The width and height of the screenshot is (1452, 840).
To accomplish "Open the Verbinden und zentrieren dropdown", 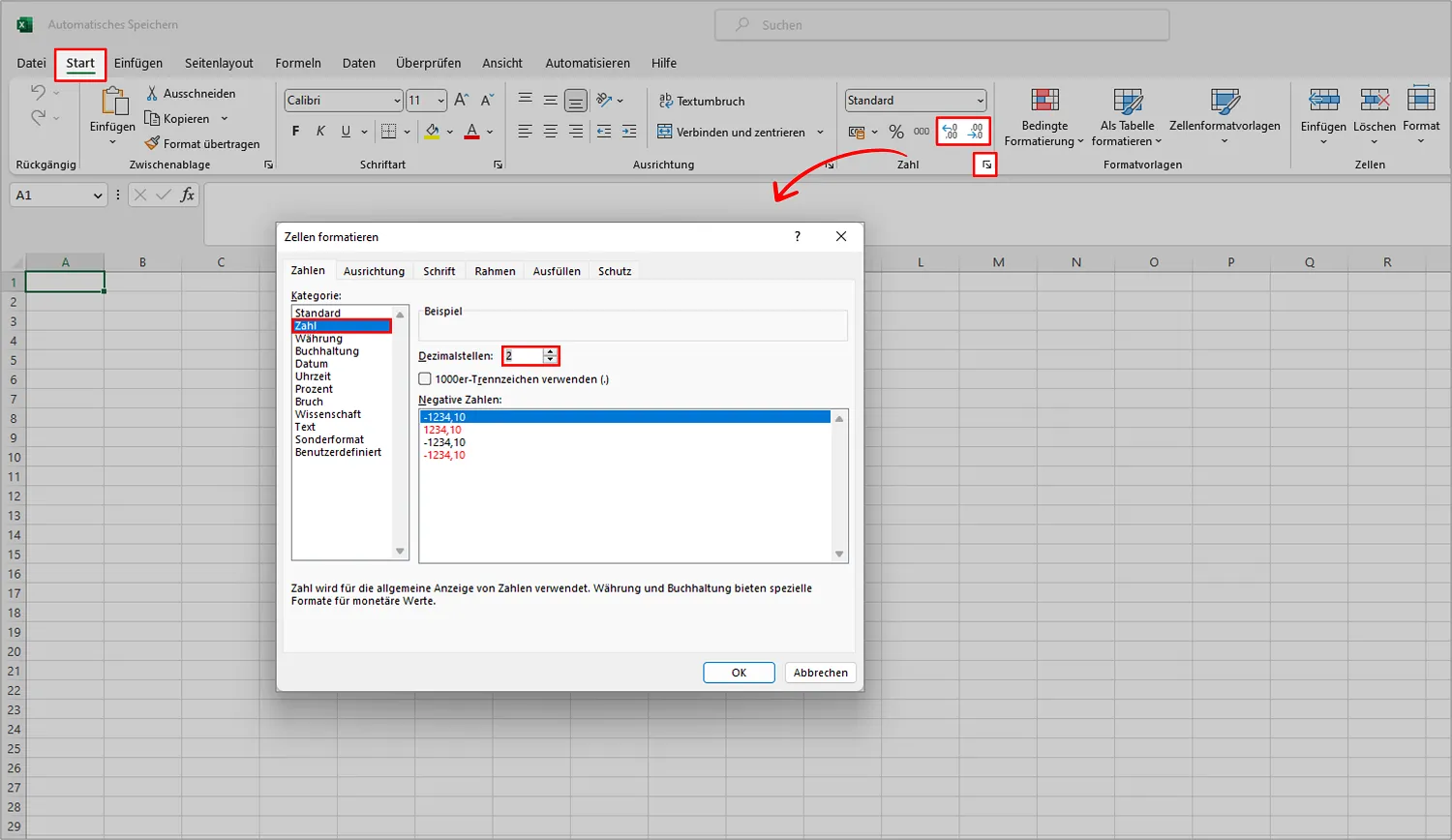I will [x=820, y=132].
